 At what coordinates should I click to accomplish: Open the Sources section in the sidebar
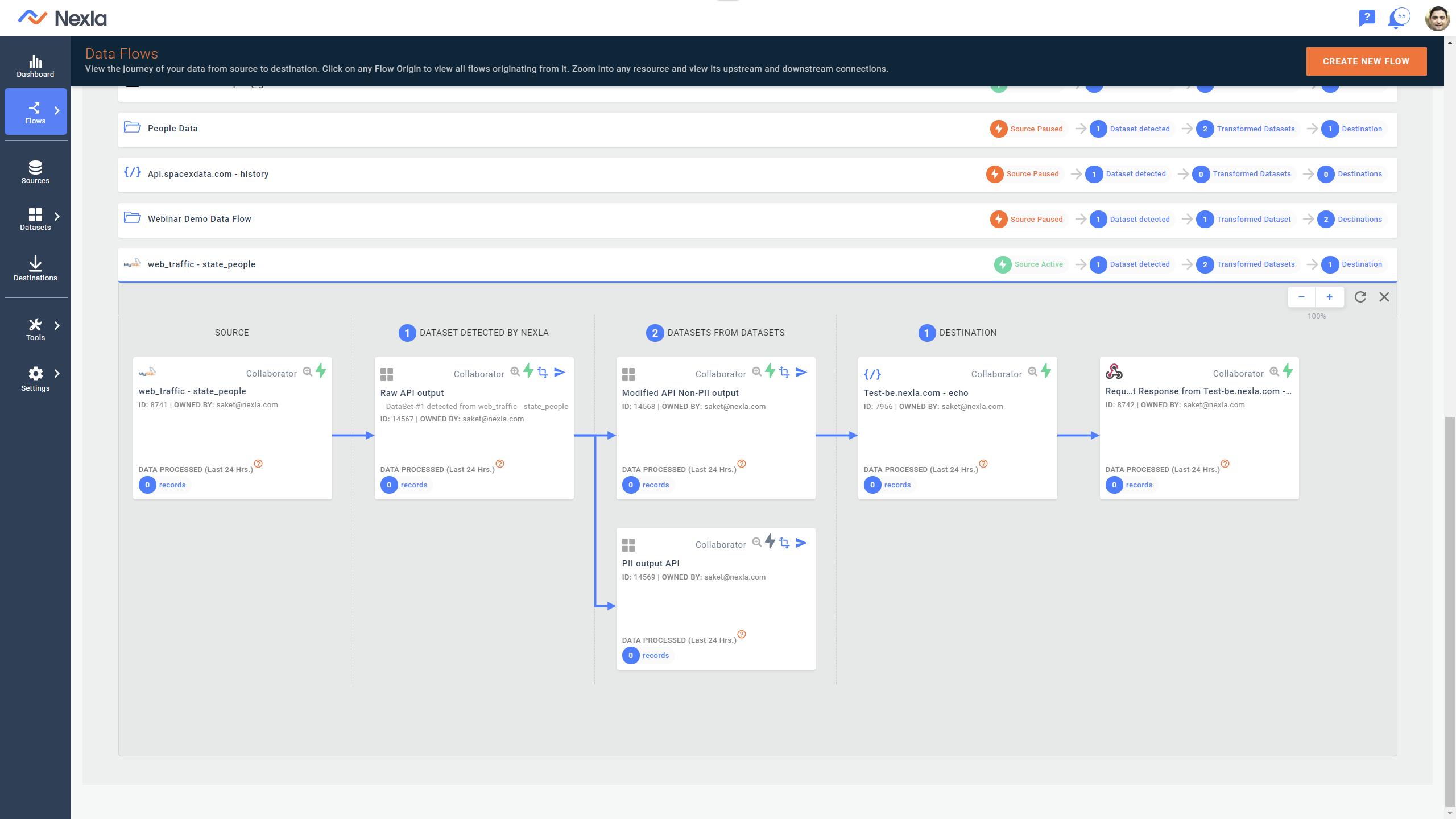[x=35, y=171]
